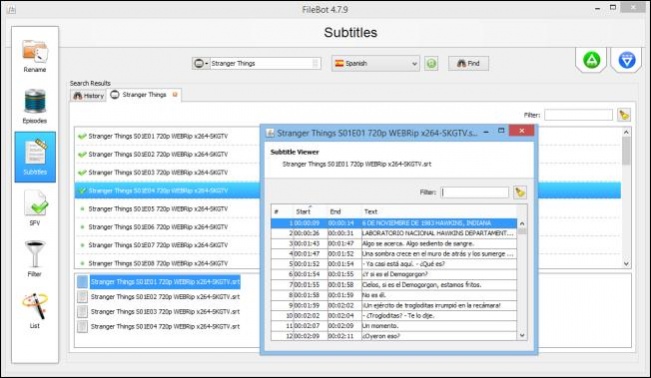Select subtitle row 'Una sombra crece'

(x=394, y=254)
